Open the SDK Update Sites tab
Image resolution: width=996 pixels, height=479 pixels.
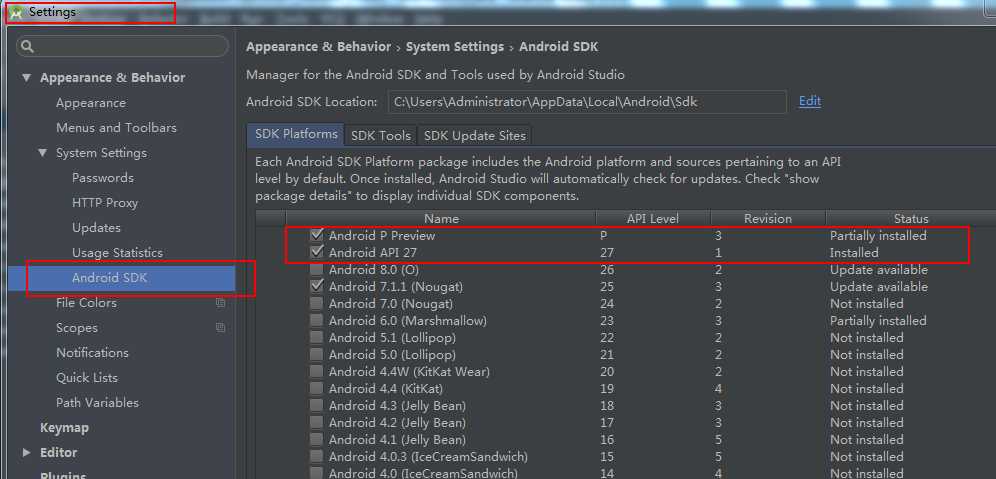tap(474, 136)
